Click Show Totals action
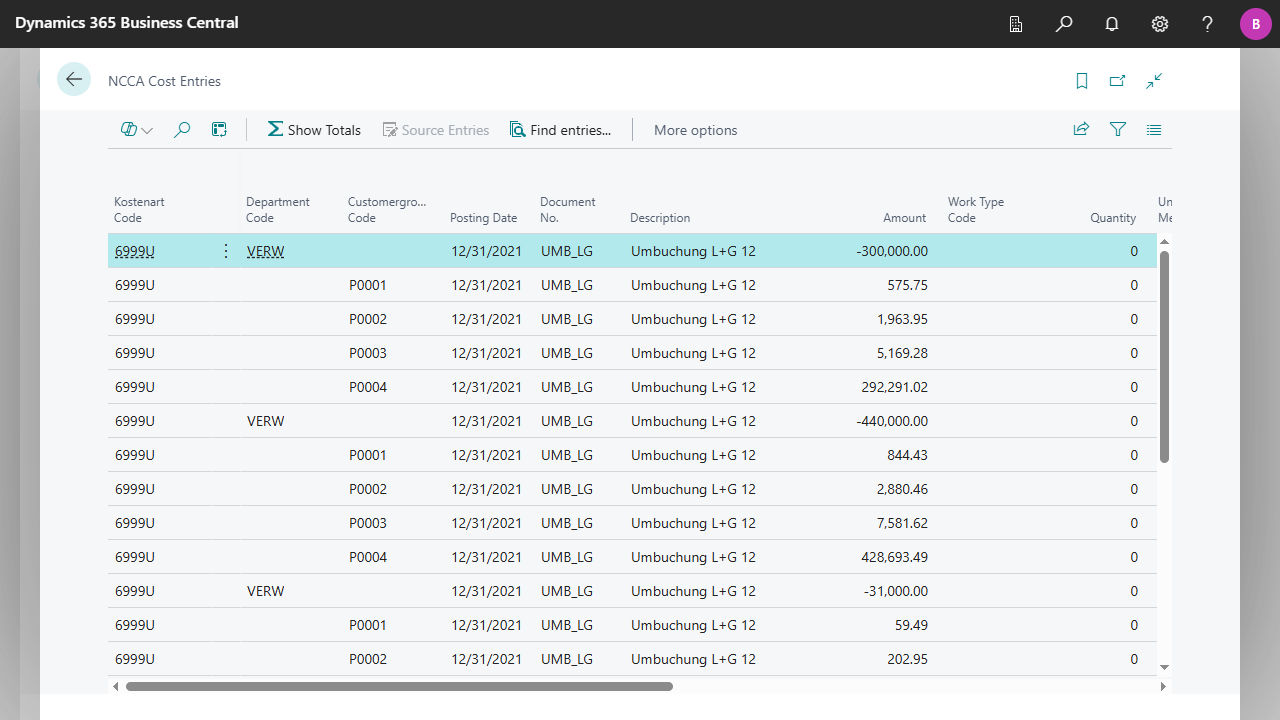 pos(314,130)
